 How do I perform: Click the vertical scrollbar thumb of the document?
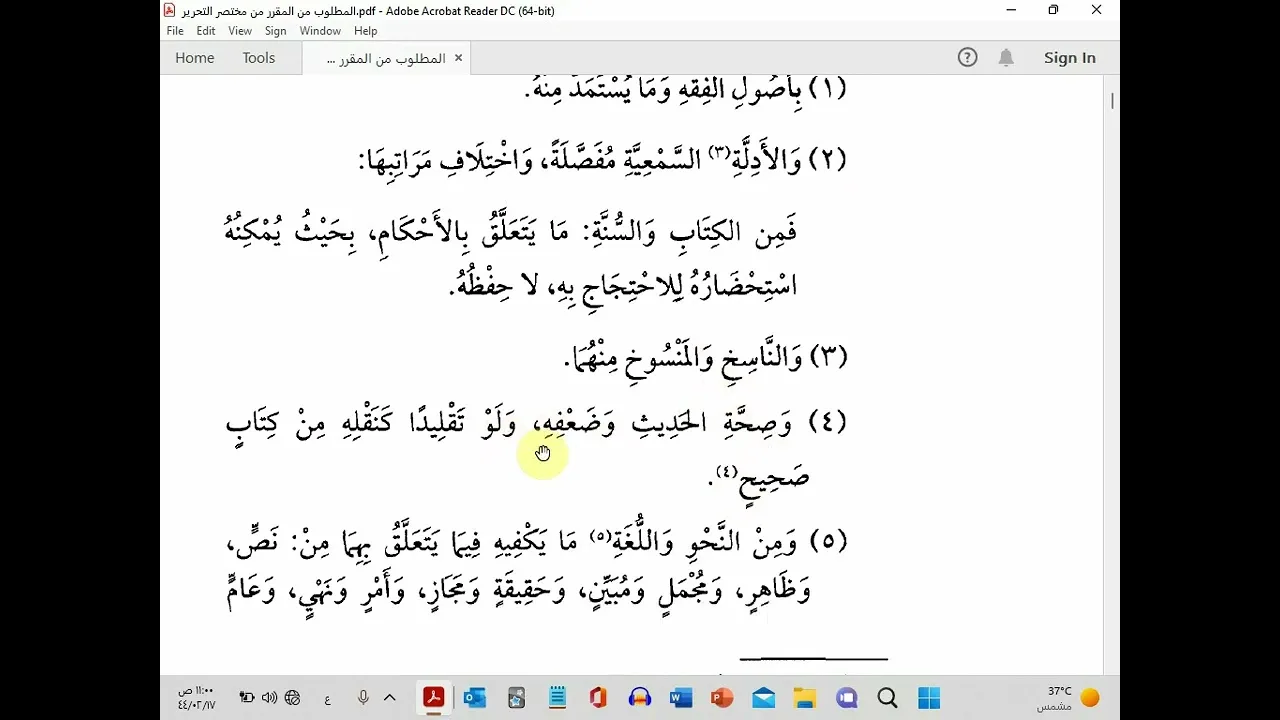[x=1112, y=100]
